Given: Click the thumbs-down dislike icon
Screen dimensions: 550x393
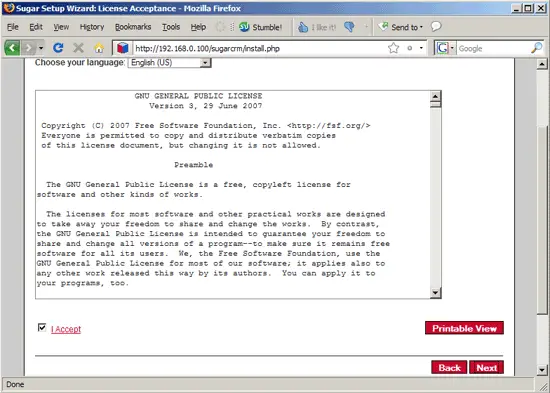Looking at the screenshot, I should (x=349, y=27).
